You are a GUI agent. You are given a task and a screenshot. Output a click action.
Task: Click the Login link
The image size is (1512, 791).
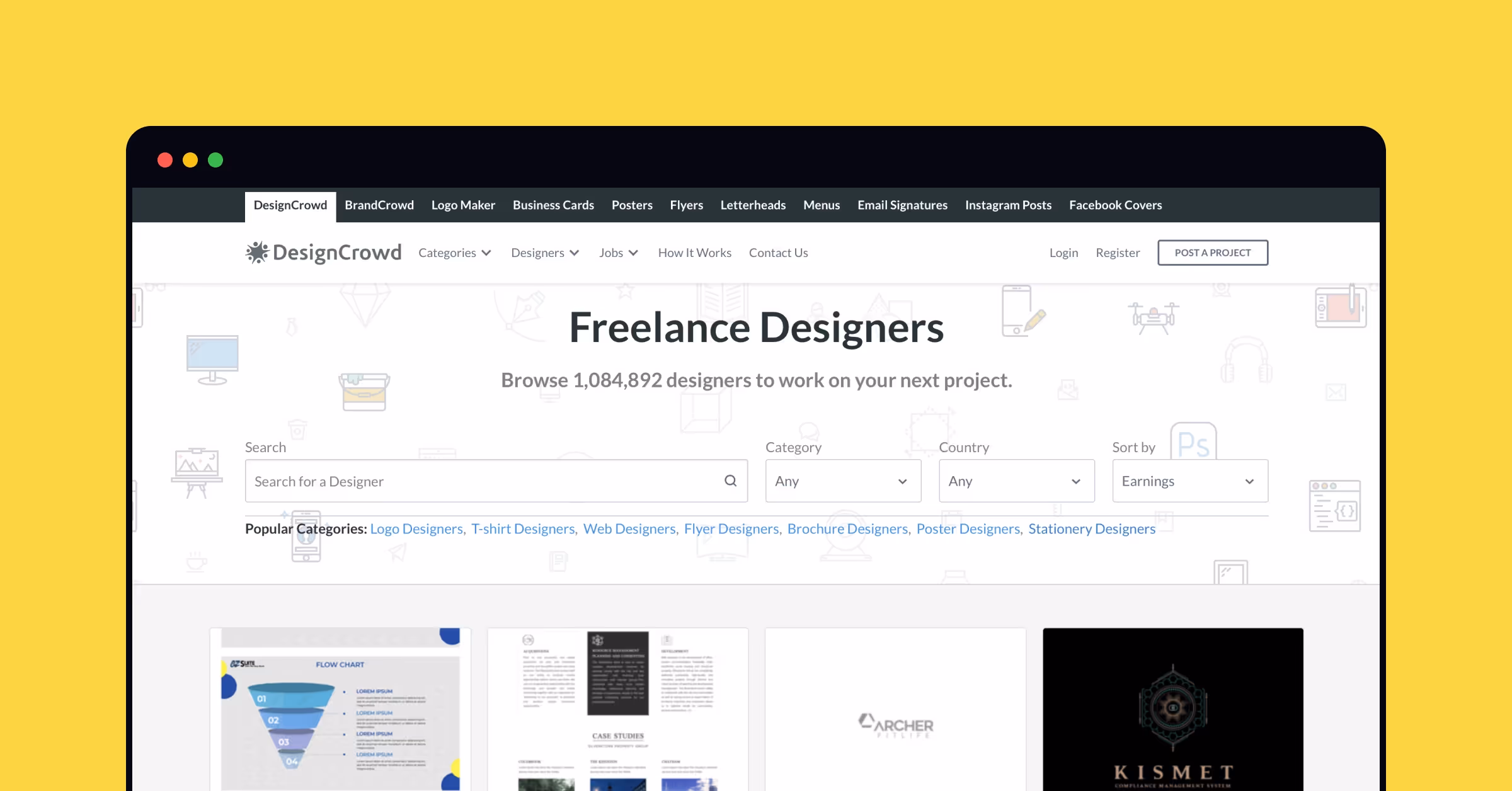(1063, 253)
